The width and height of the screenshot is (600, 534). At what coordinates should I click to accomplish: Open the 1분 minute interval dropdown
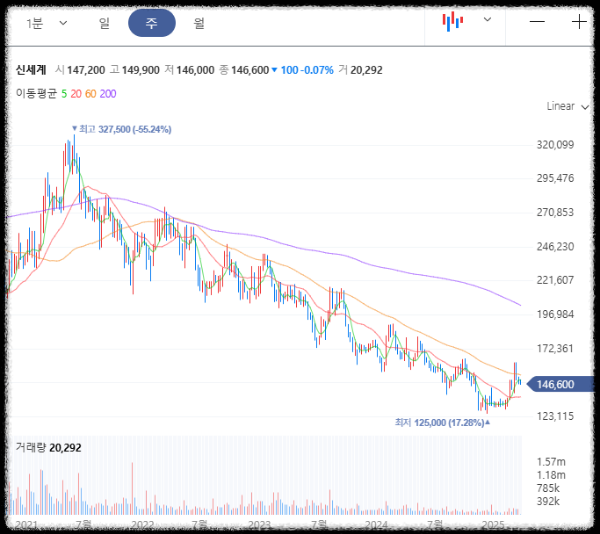pos(47,23)
